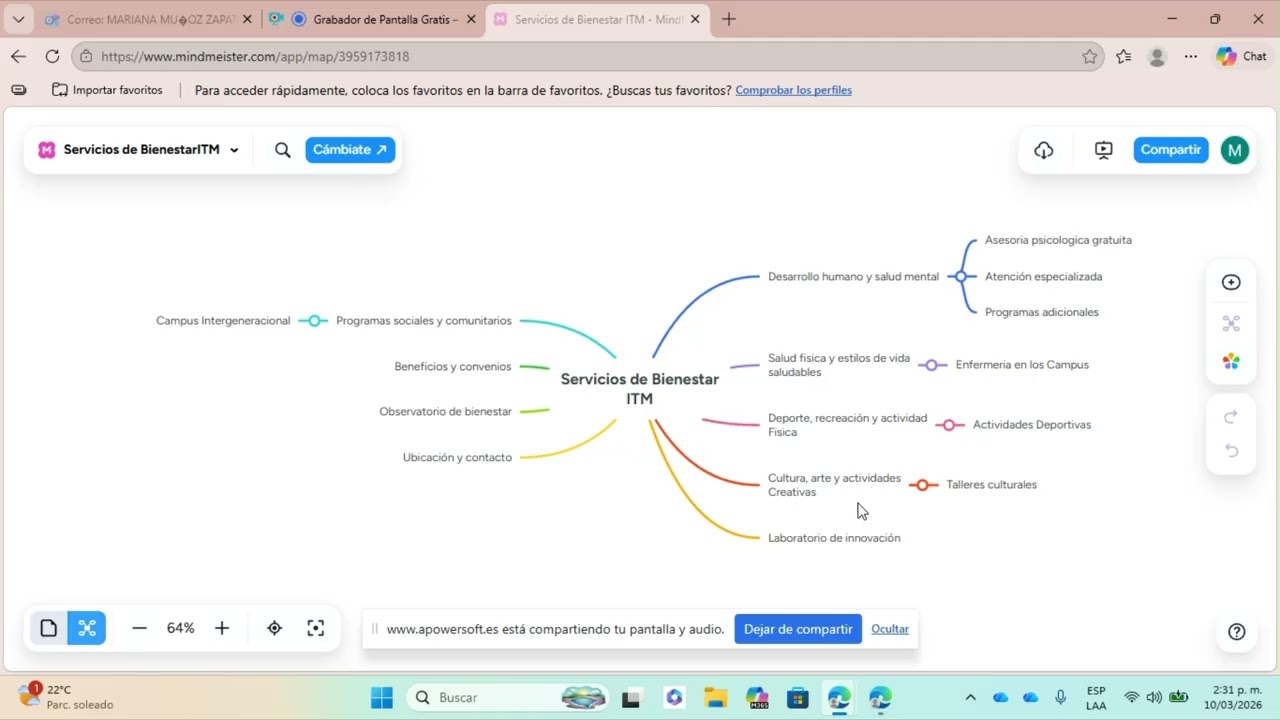Open the connection/layout tool in right sidebar

1232,323
